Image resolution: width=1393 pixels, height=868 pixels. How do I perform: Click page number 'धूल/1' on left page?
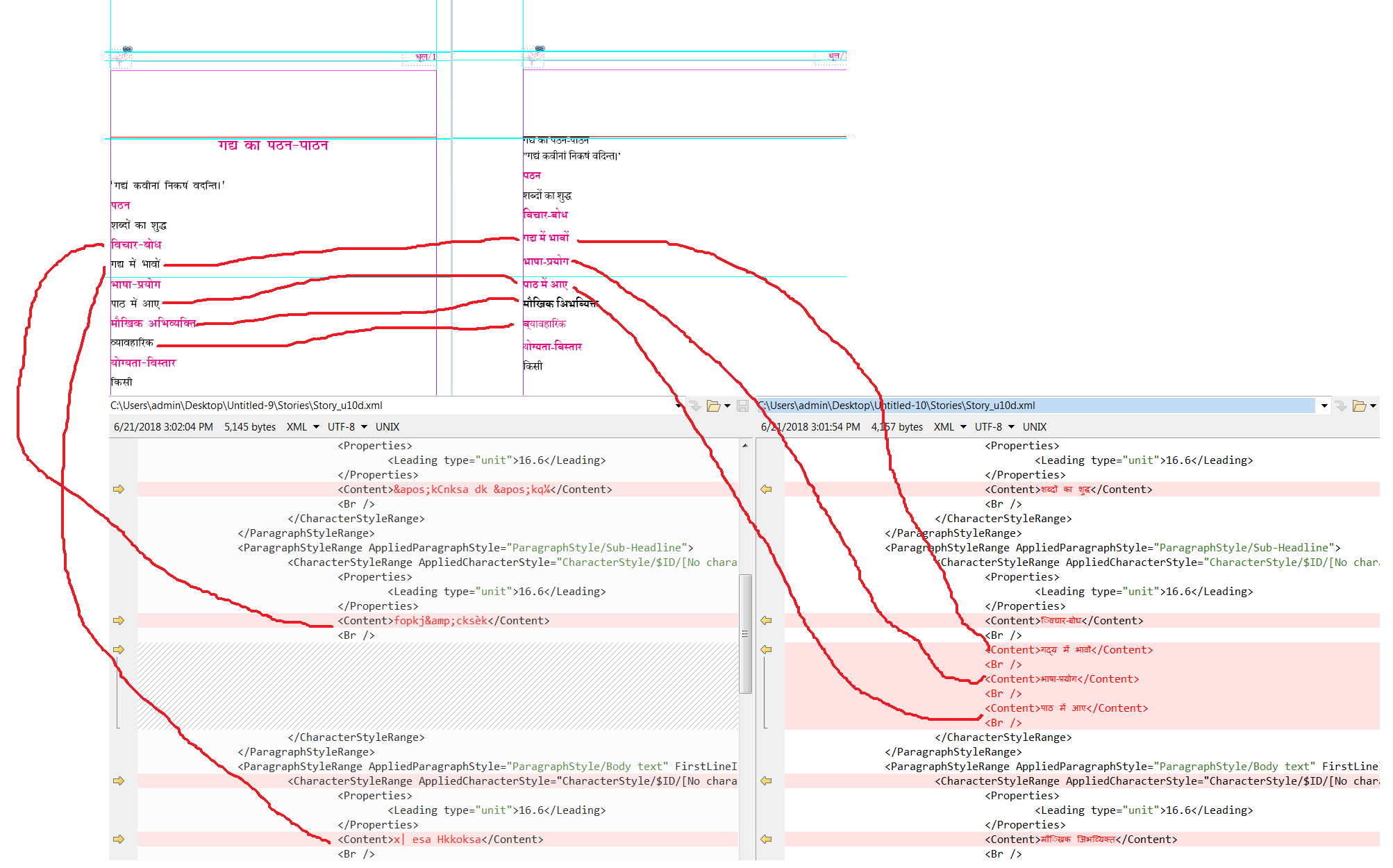(x=426, y=57)
